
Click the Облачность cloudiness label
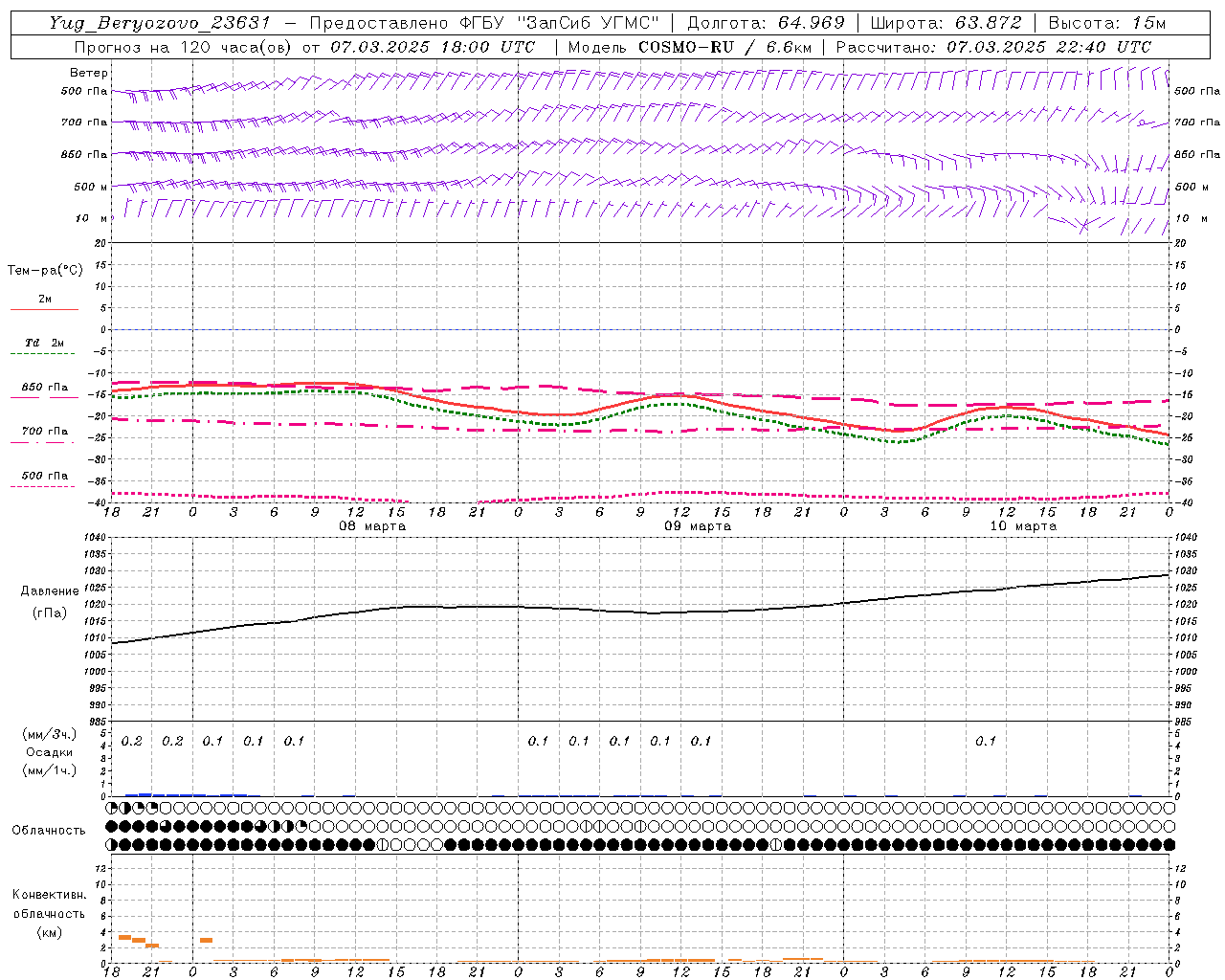pyautogui.click(x=49, y=831)
